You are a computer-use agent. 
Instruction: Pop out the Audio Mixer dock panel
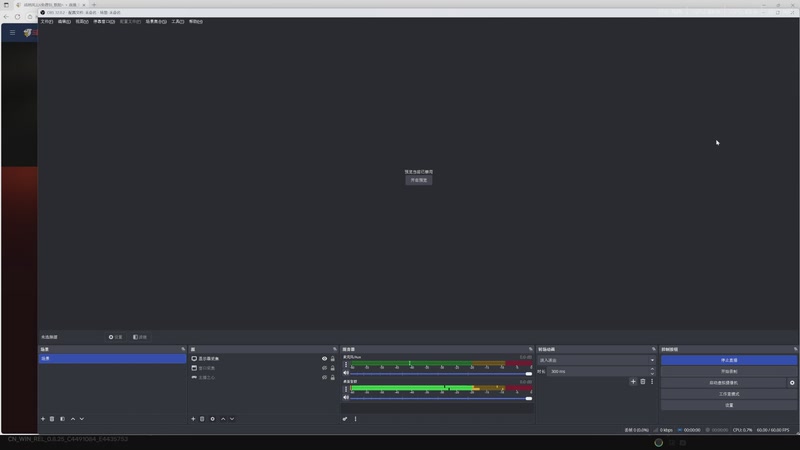531,349
